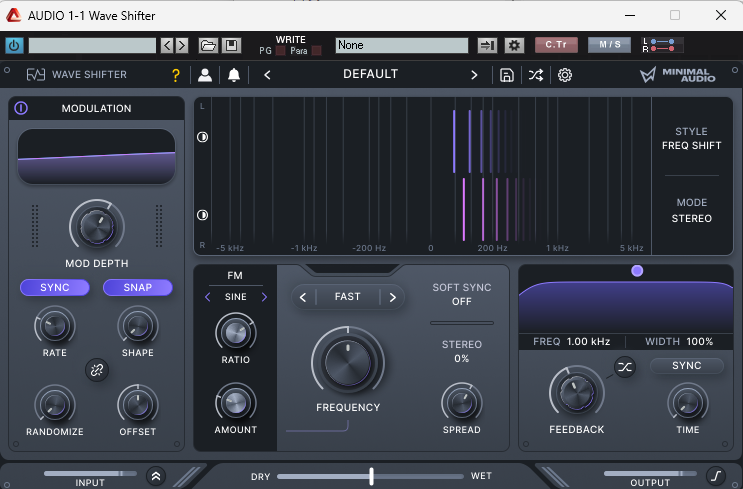The width and height of the screenshot is (743, 489).
Task: Open host gear settings icon
Action: coord(514,45)
